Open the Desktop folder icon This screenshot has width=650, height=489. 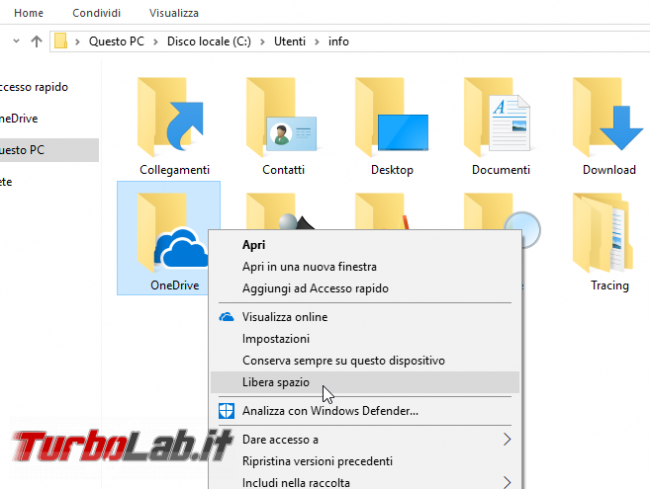[392, 117]
